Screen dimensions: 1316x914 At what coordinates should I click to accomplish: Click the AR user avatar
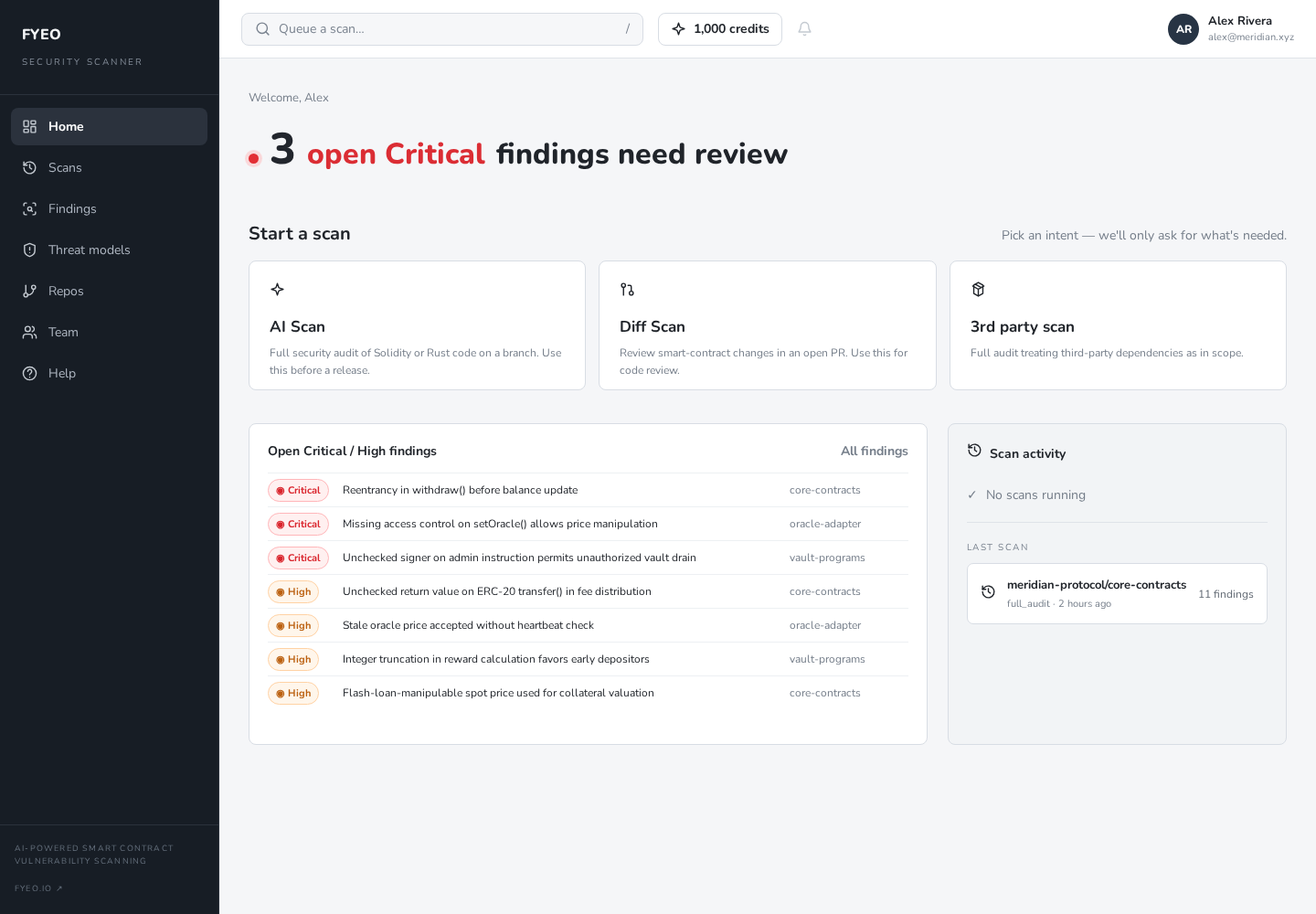1183,29
